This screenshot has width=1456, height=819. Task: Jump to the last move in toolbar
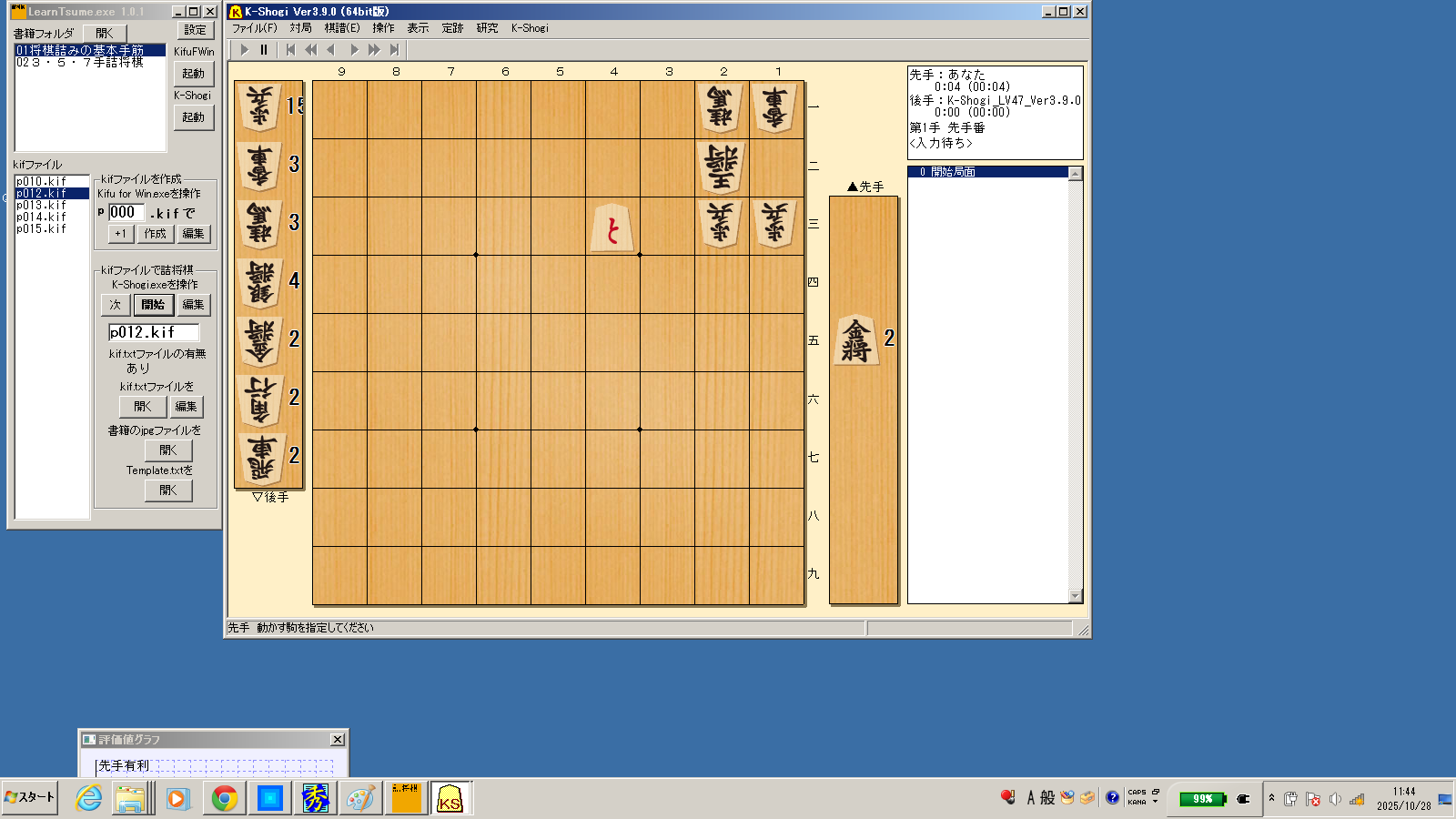[x=394, y=50]
